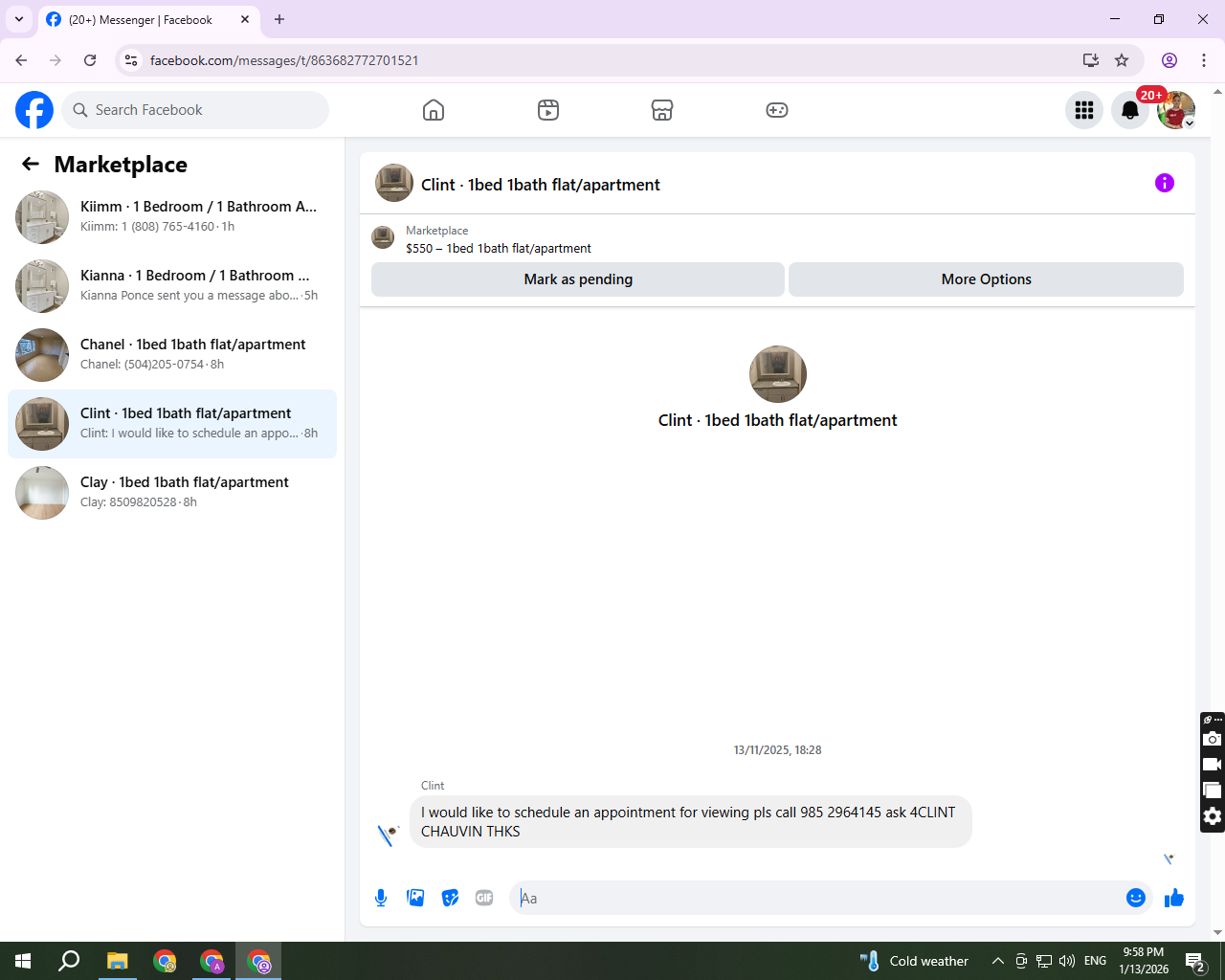Open the Facebook logo home link
The width and height of the screenshot is (1225, 980).
point(34,110)
